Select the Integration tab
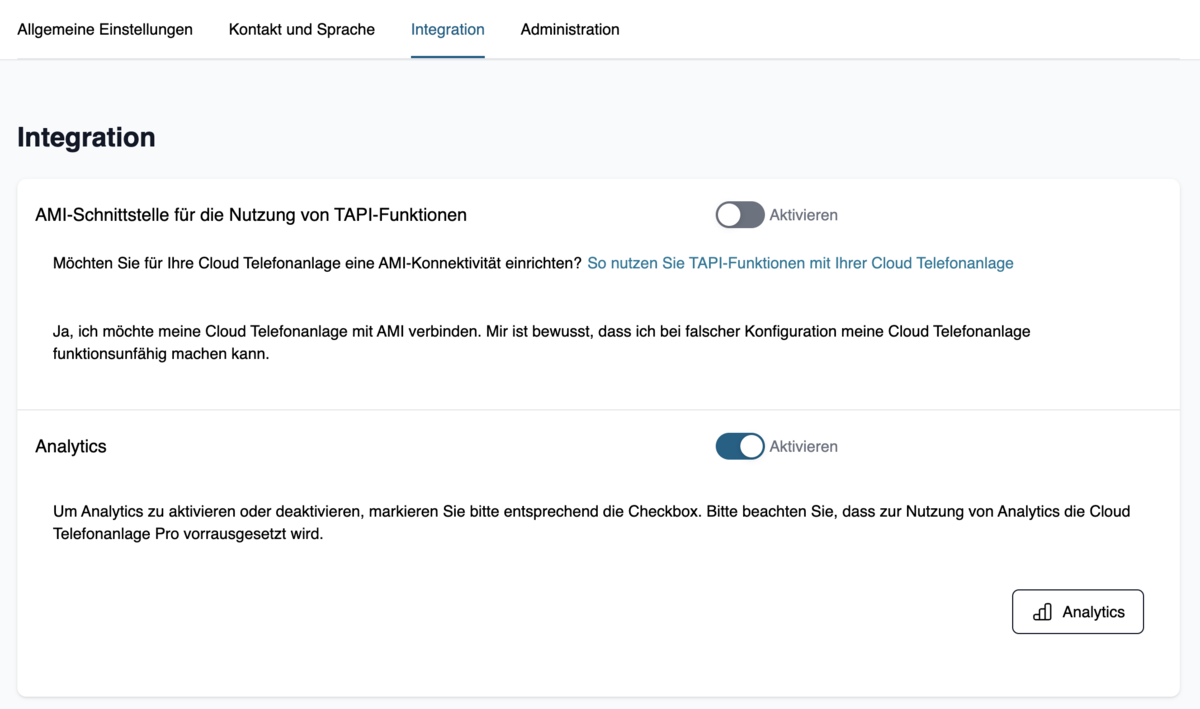This screenshot has width=1200, height=709. [x=448, y=29]
